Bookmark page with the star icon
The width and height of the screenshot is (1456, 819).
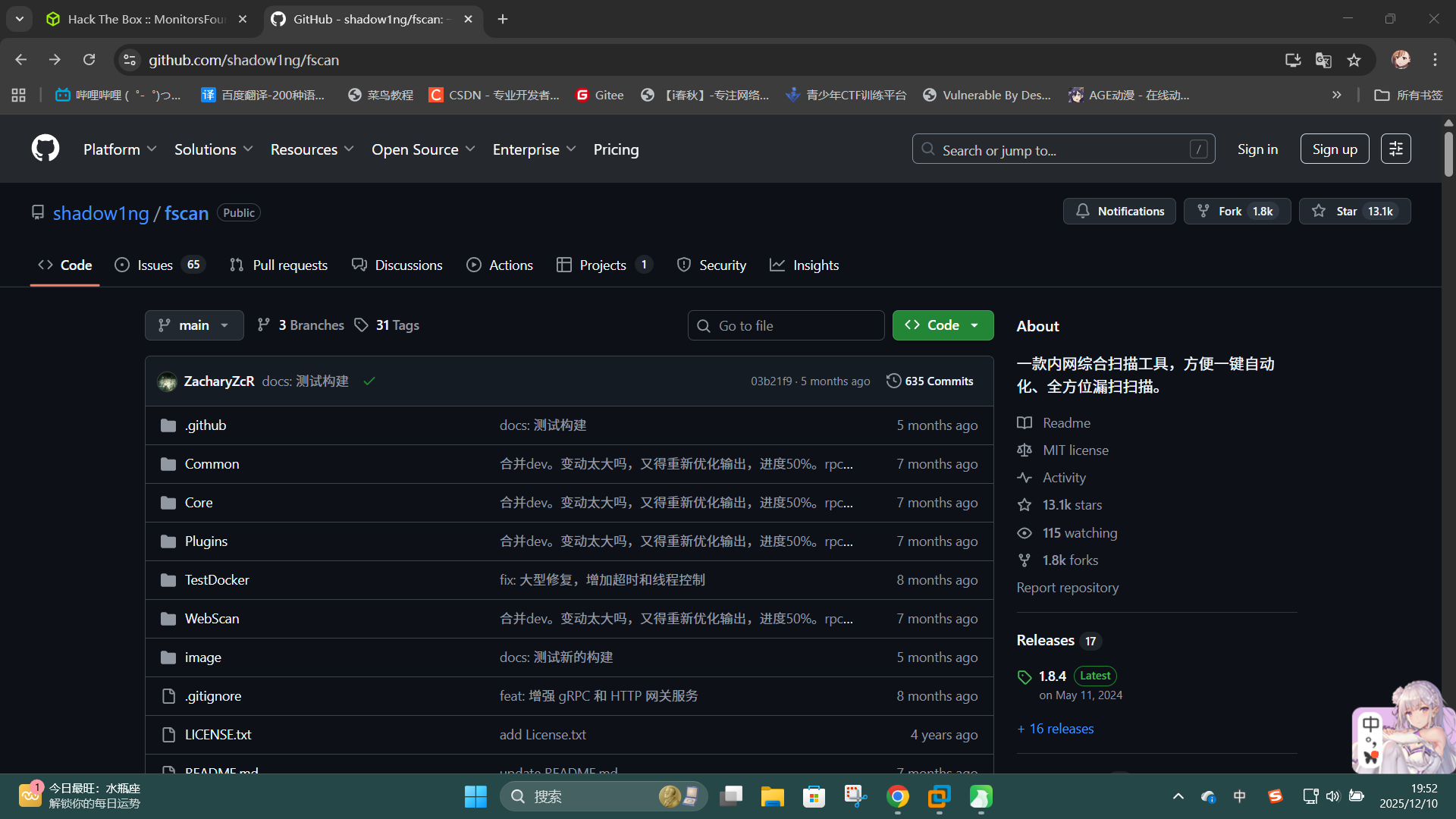pos(1354,60)
